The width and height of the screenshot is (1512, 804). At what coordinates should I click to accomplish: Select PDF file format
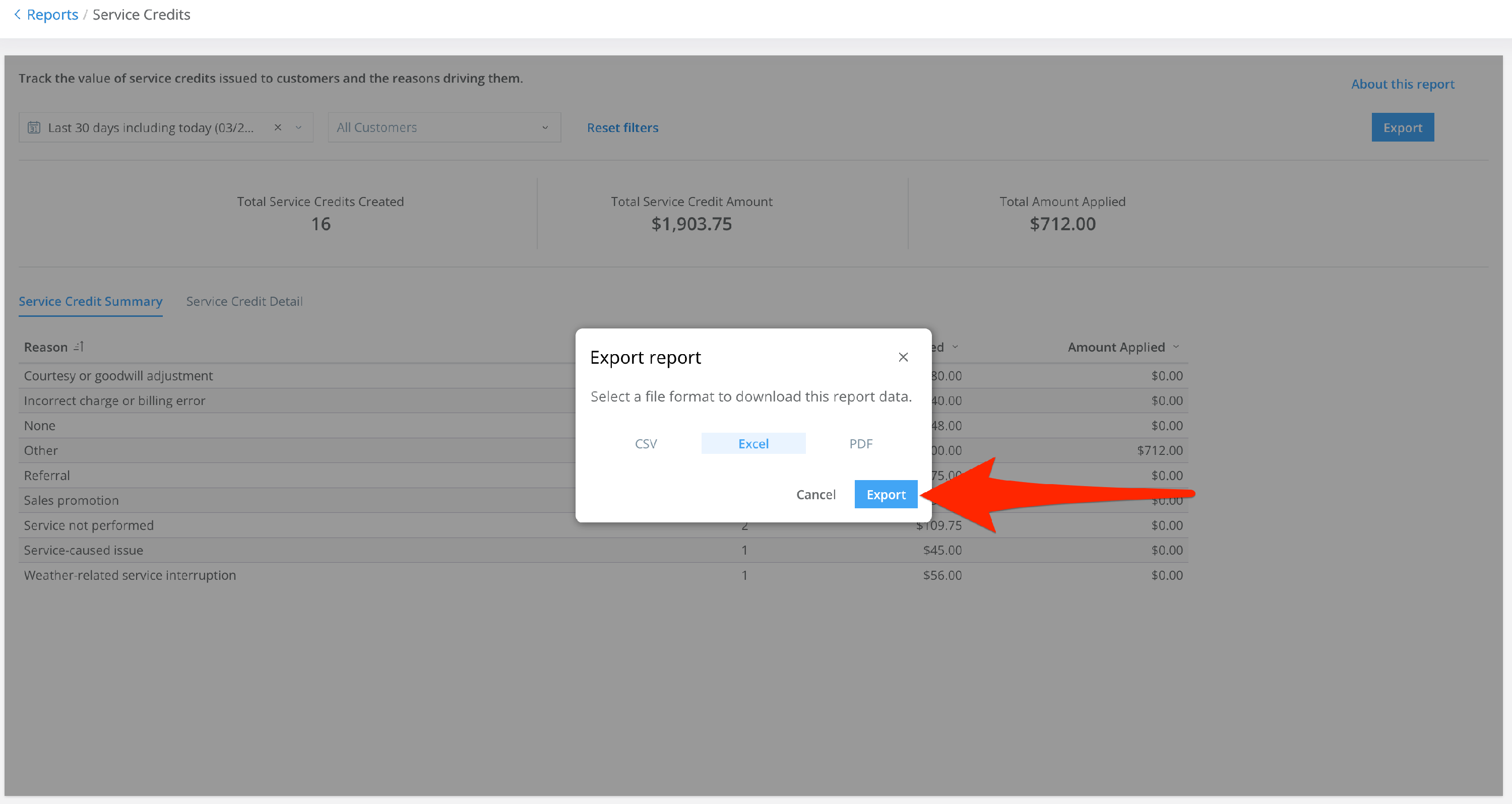pos(860,444)
